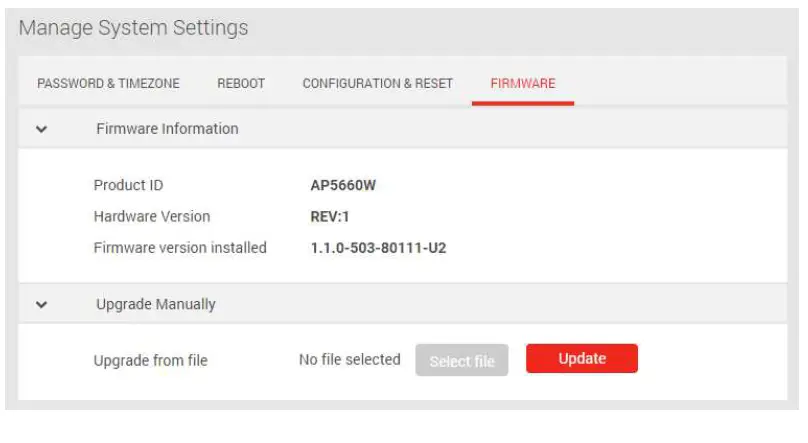Click the red underline beneath Firmware tab
The width and height of the screenshot is (808, 443).
coord(522,103)
